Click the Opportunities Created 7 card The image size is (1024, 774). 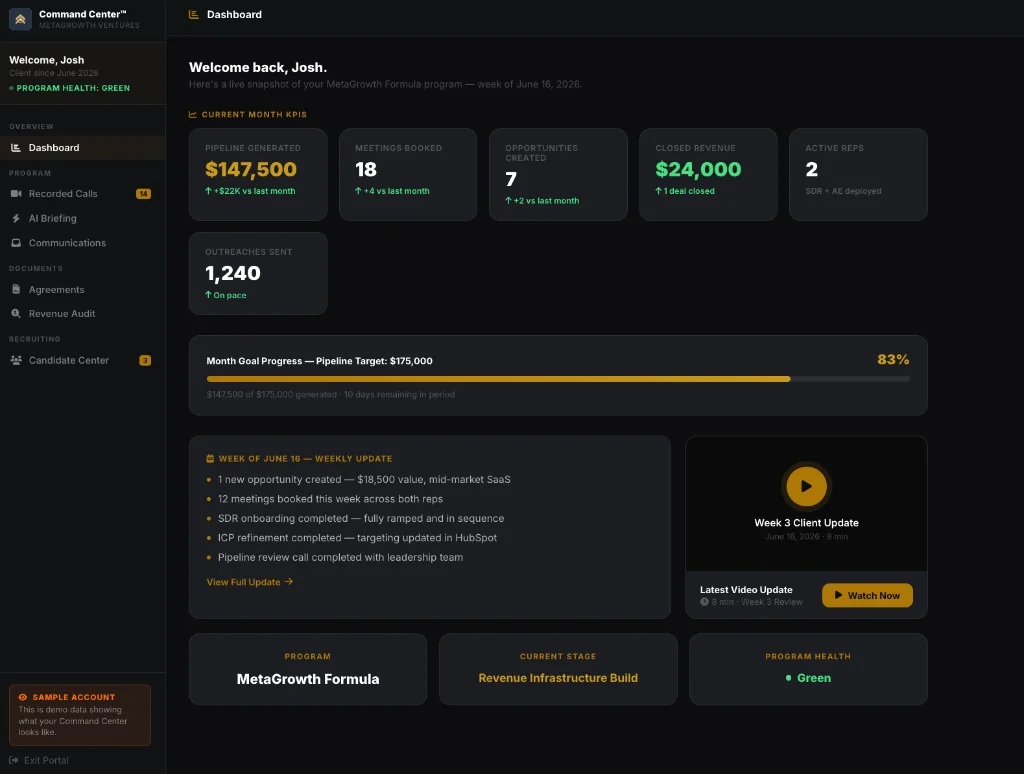558,174
